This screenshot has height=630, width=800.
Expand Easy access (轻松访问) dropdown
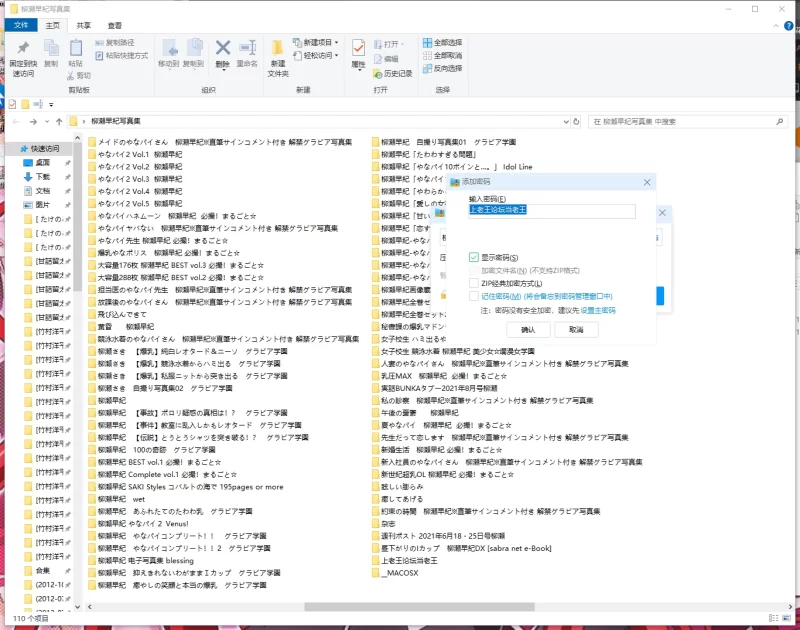point(336,55)
